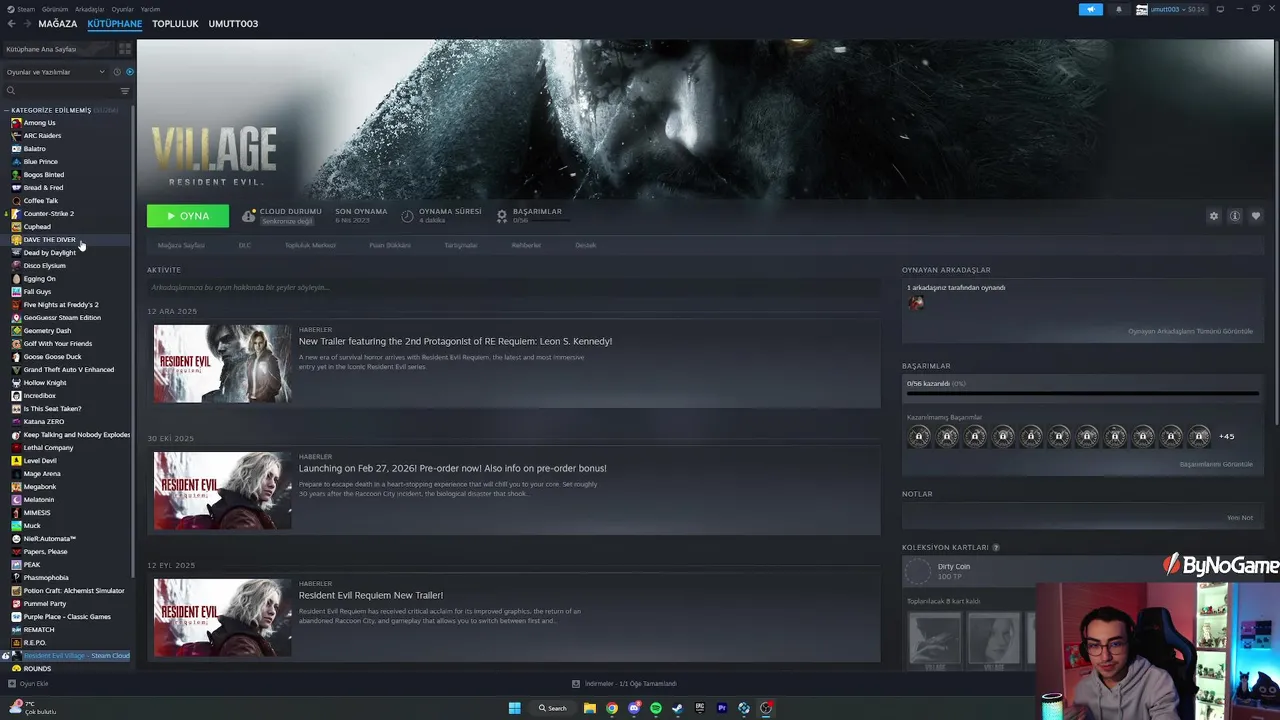Open Oynayan Arkadaşların Tümünü Görüntüle link

[1190, 331]
